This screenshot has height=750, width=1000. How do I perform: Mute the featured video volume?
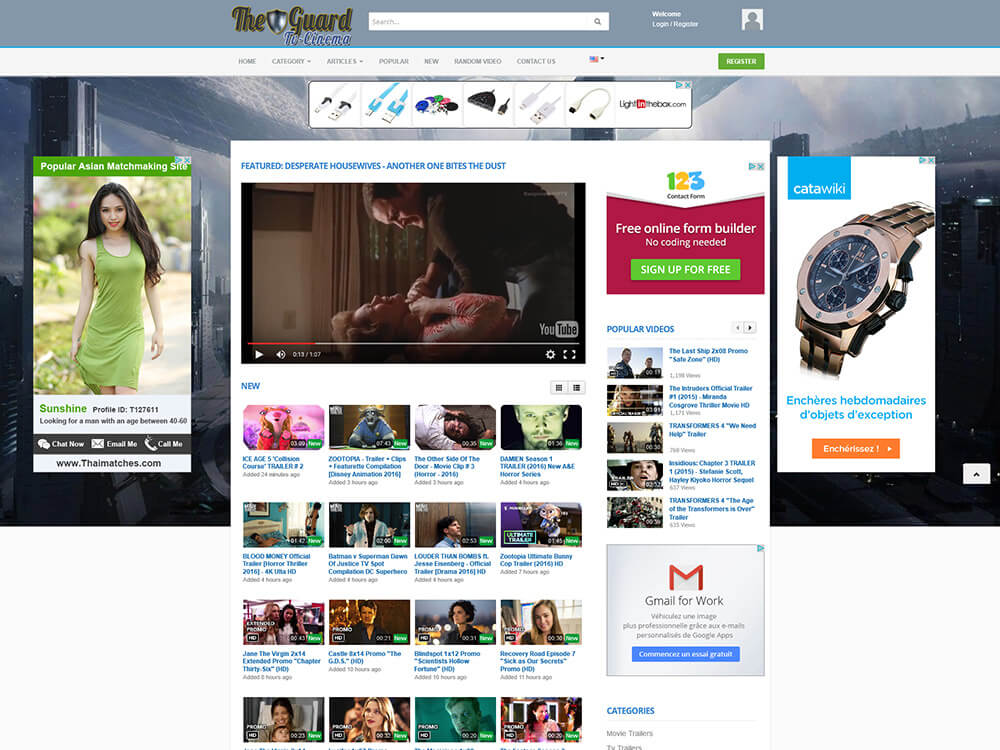(x=281, y=355)
